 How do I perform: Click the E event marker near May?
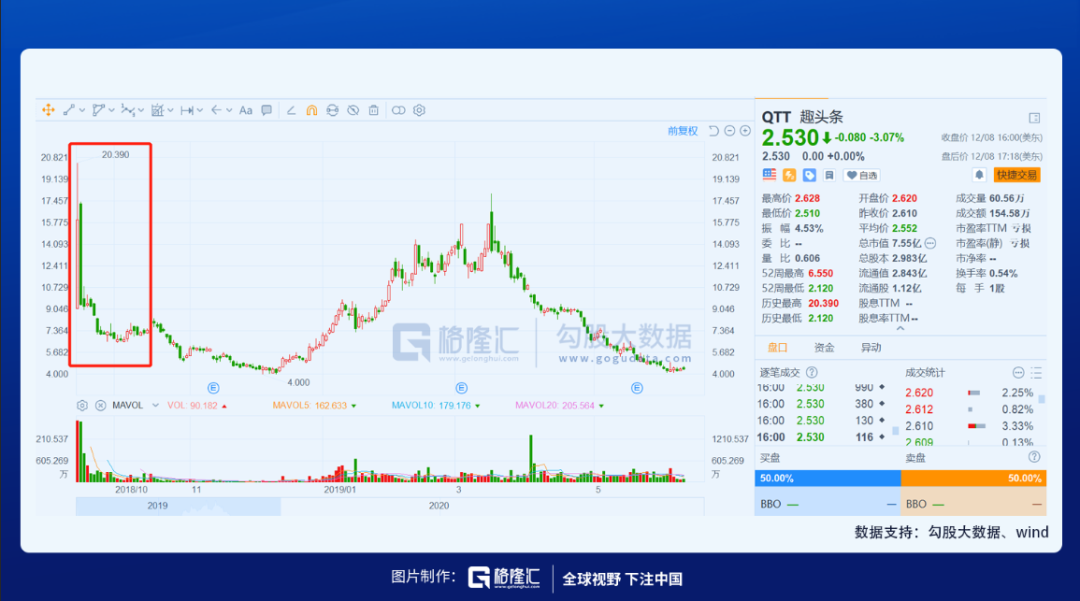click(x=637, y=388)
